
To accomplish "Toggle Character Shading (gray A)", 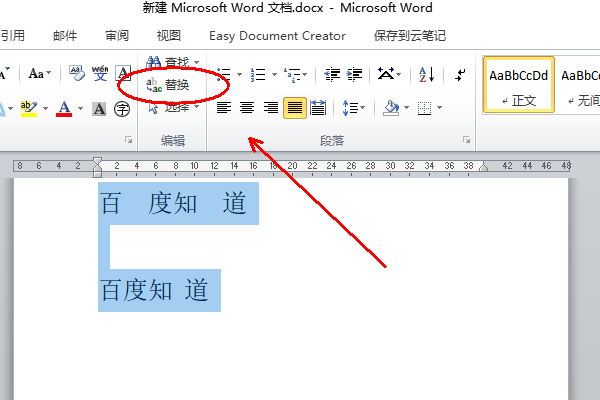I will (x=99, y=109).
